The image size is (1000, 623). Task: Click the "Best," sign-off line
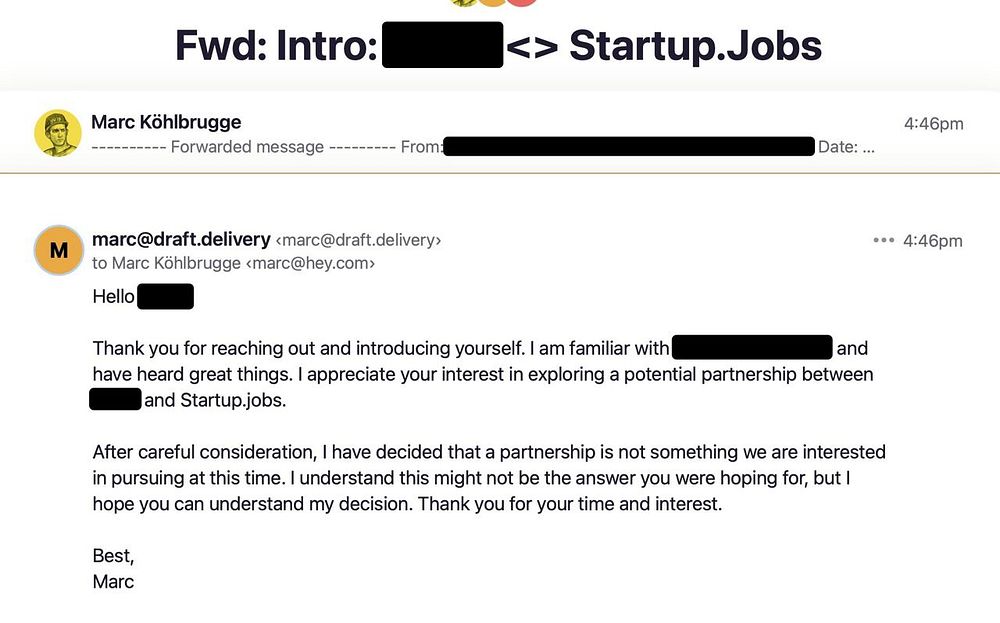(113, 556)
